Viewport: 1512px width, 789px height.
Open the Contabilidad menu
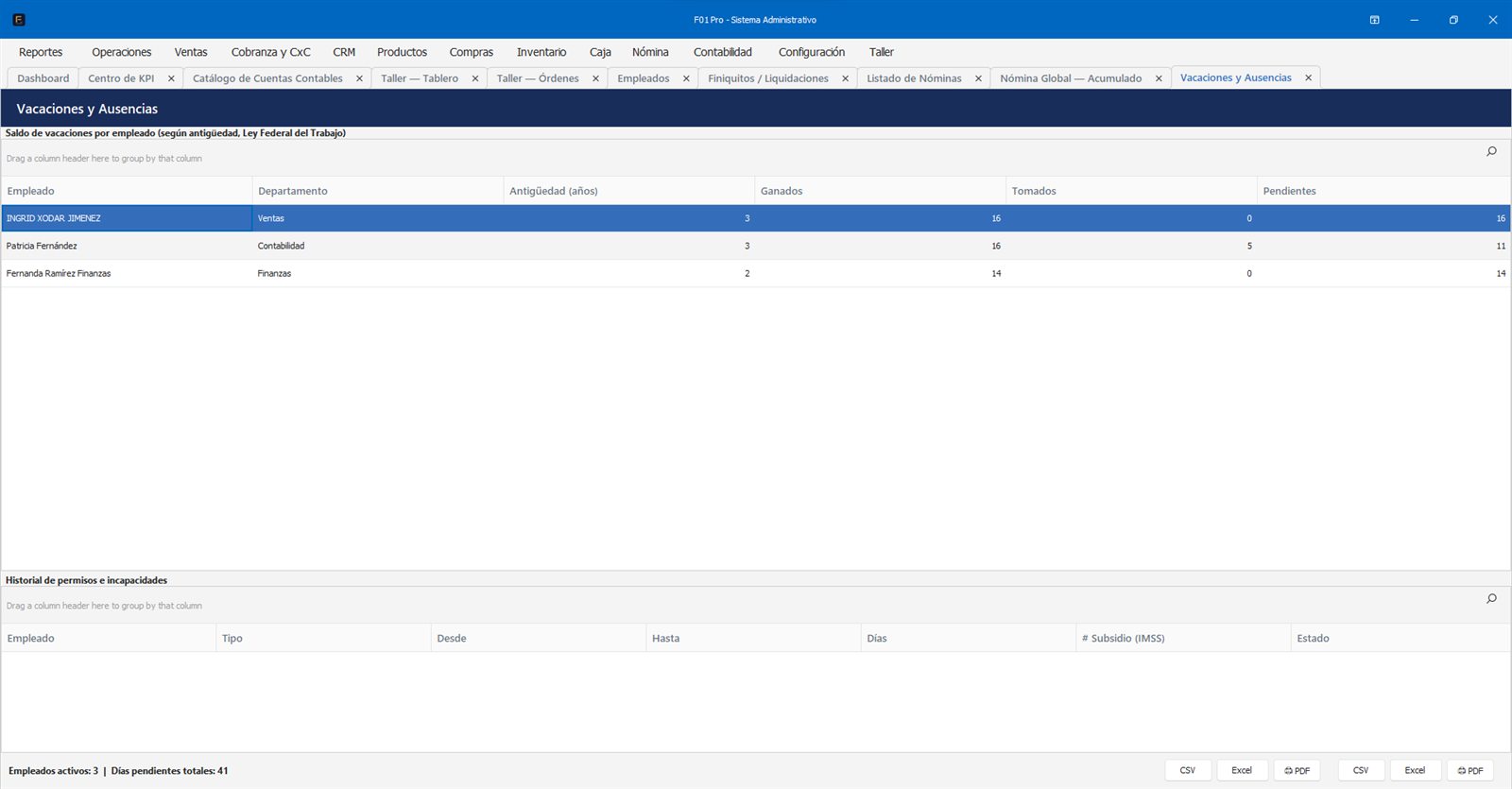point(723,52)
